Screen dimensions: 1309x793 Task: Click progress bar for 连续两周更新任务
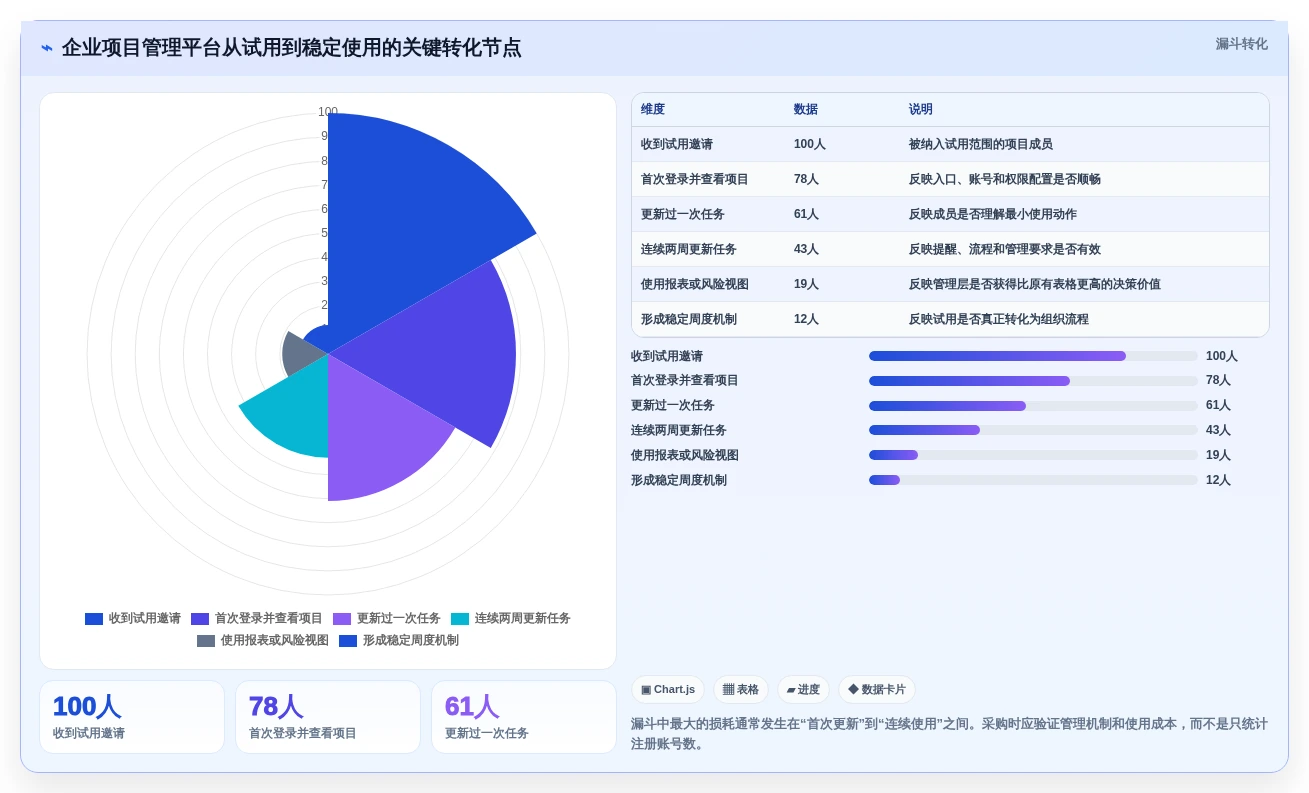coord(1033,430)
